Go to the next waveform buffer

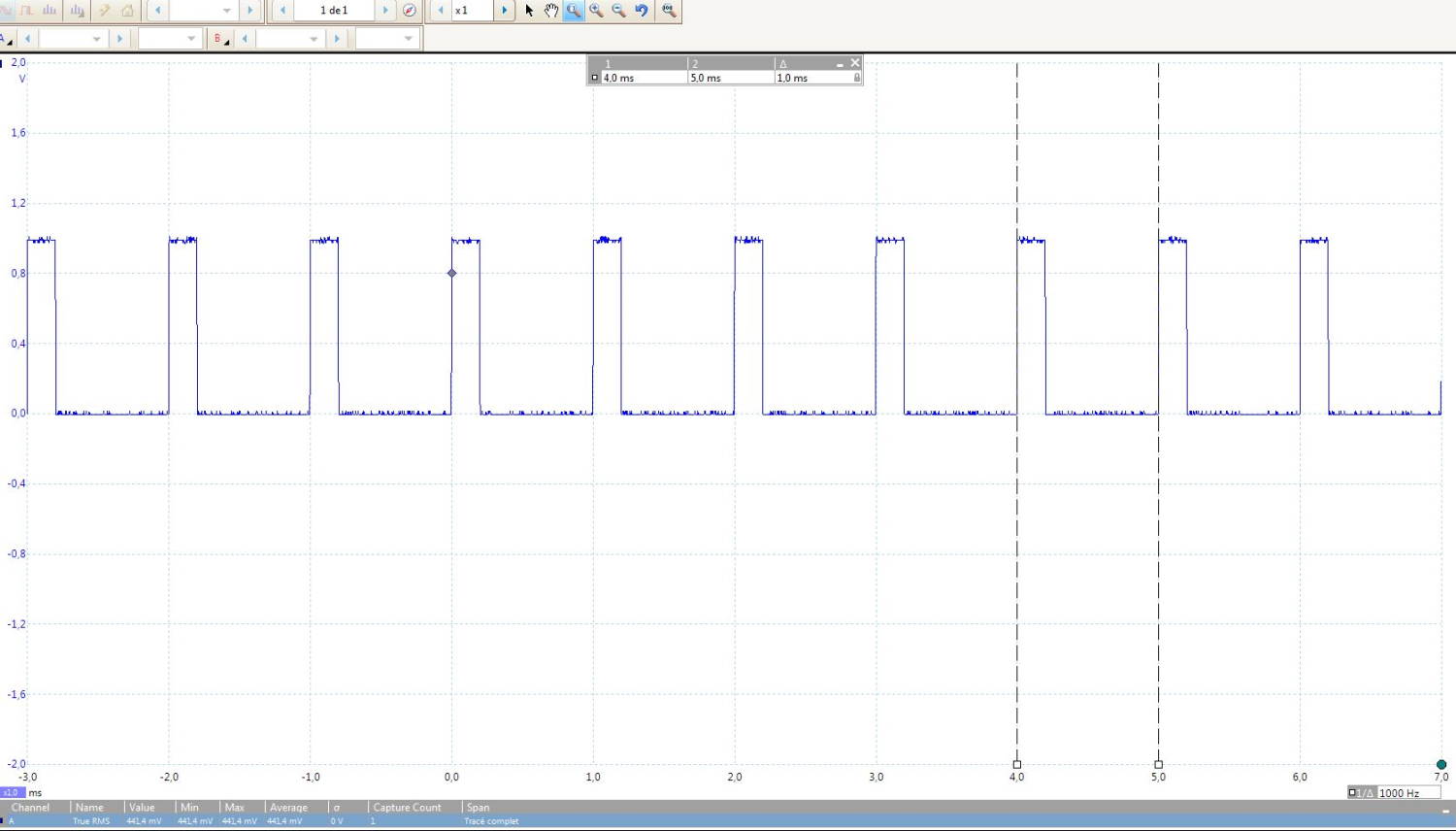tap(385, 11)
